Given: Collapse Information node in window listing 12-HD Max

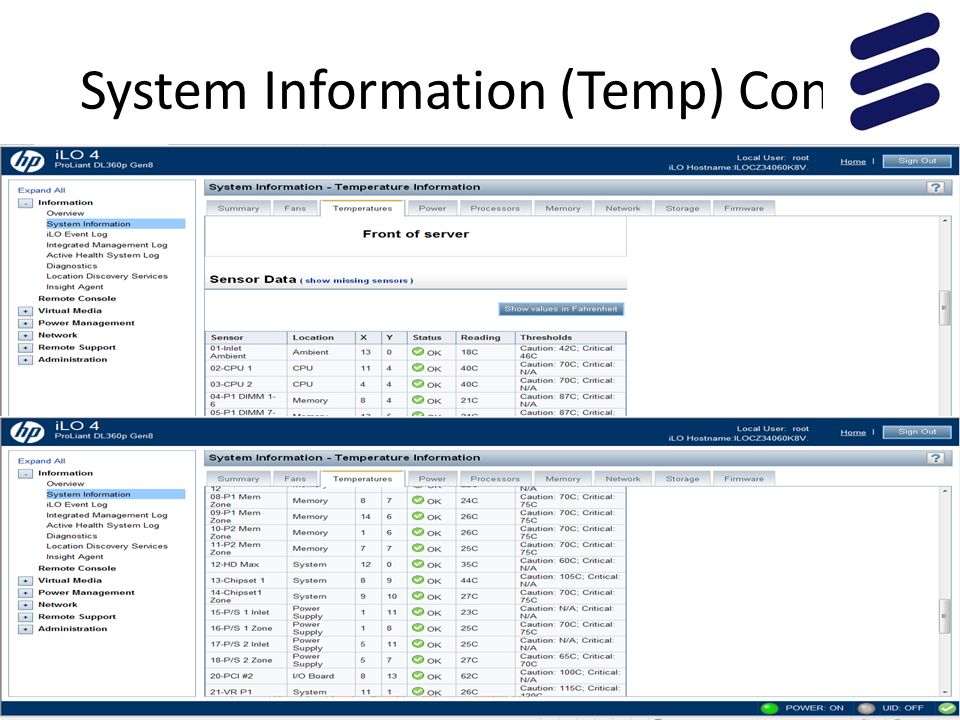Looking at the screenshot, I should 25,473.
